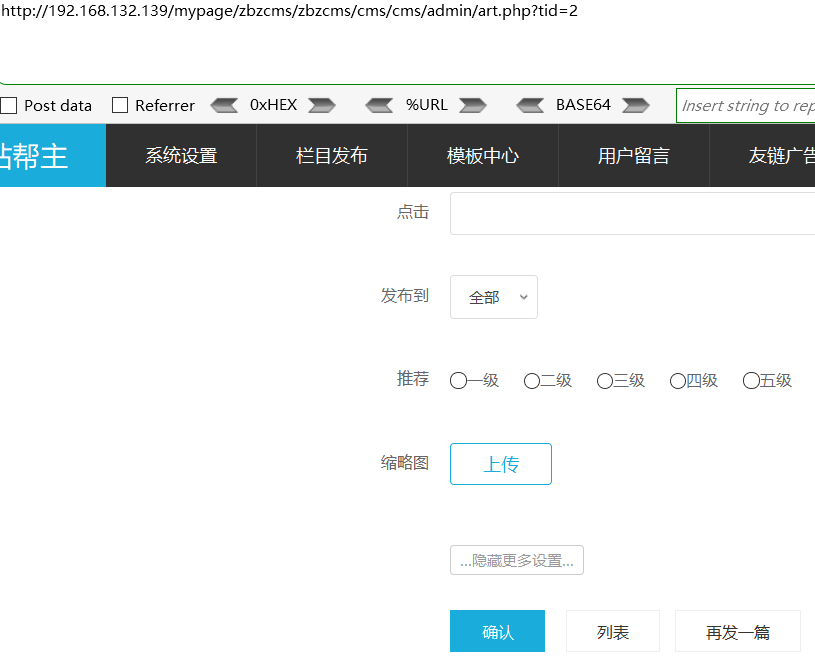Click the 上传 upload button
The width and height of the screenshot is (815, 668).
pyautogui.click(x=500, y=463)
